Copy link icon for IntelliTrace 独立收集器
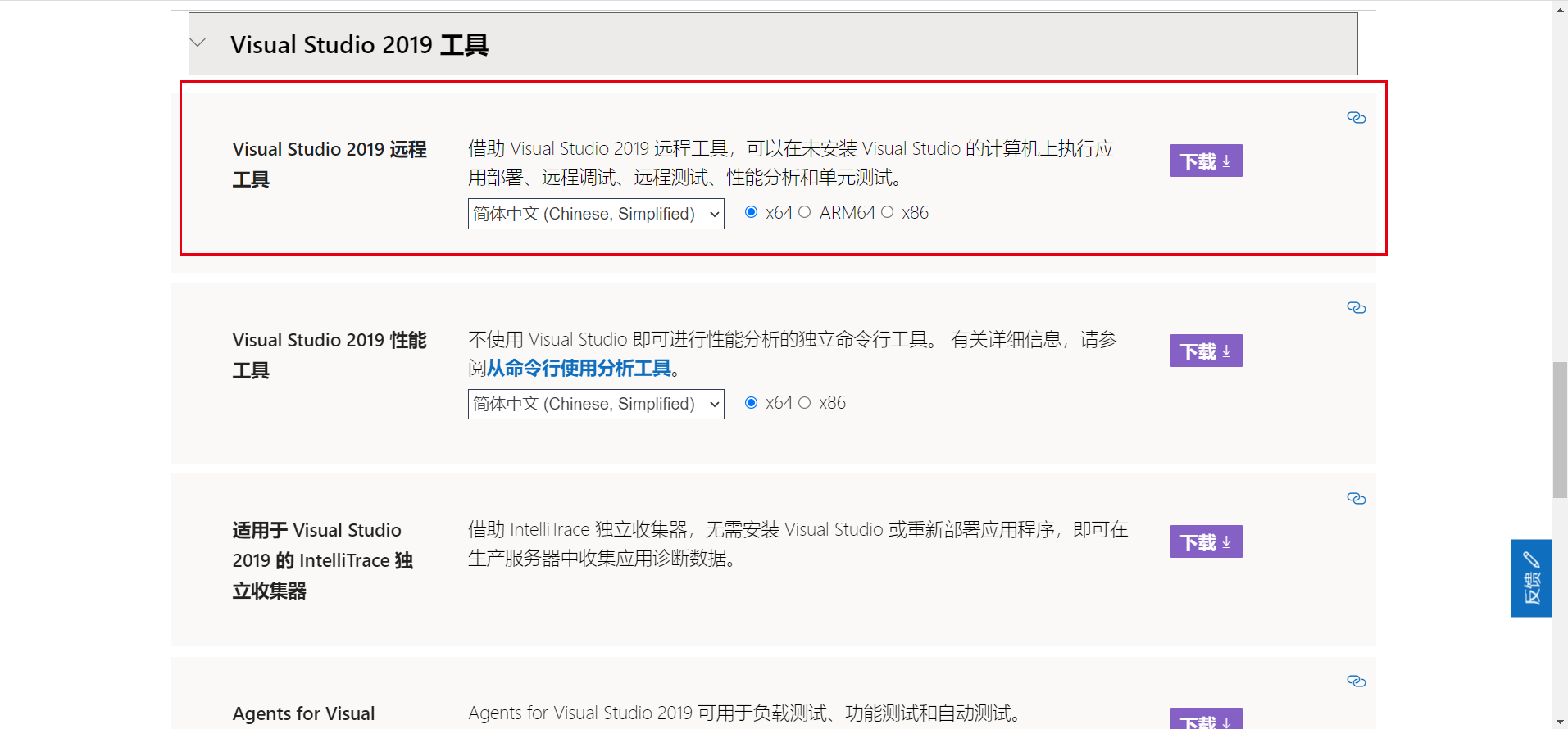Image resolution: width=1568 pixels, height=729 pixels. pyautogui.click(x=1356, y=498)
